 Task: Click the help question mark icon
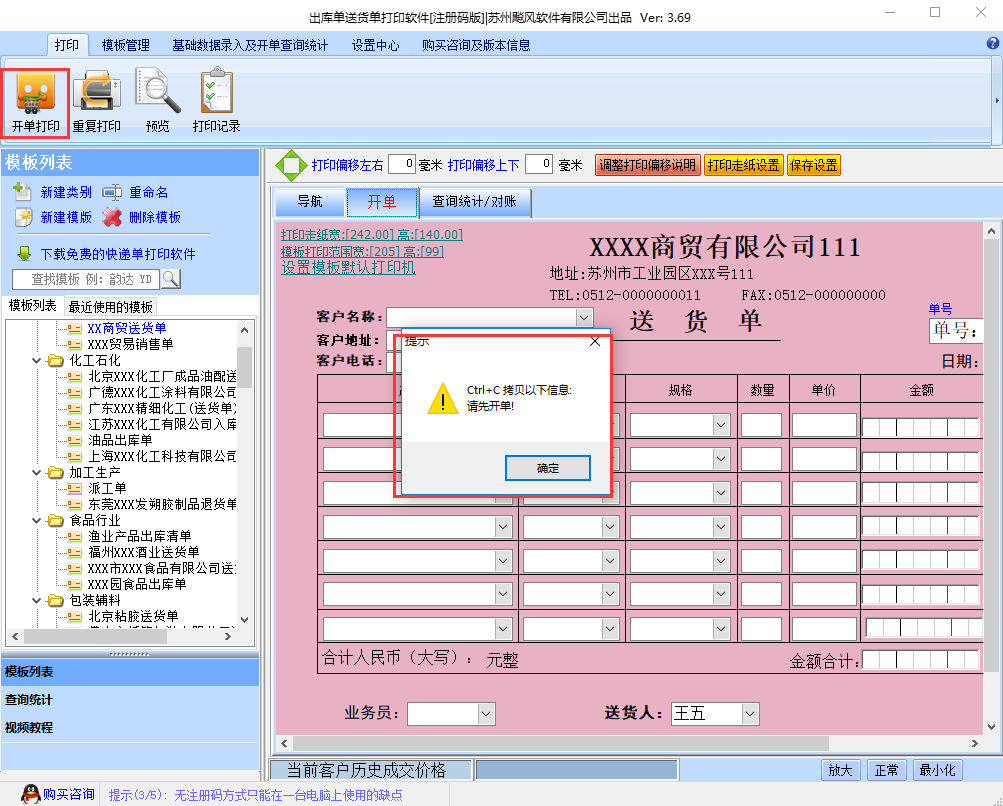(x=993, y=43)
